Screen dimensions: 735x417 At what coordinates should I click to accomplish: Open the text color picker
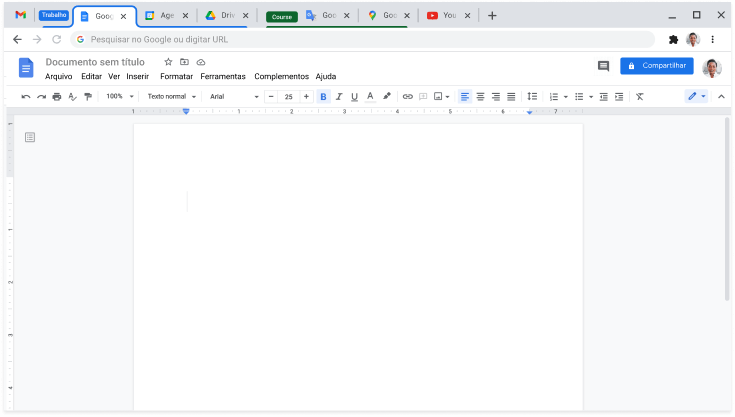[370, 97]
